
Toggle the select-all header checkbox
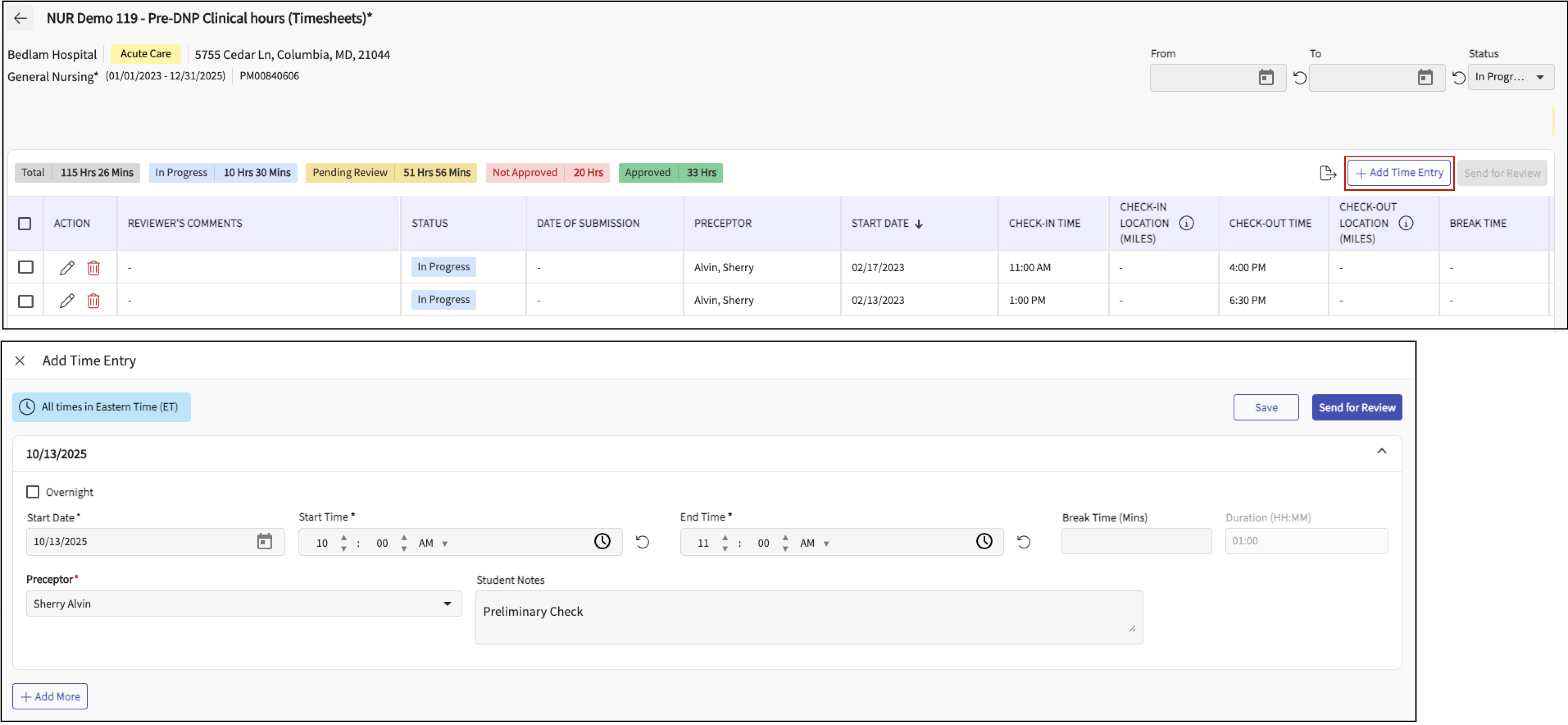coord(25,223)
